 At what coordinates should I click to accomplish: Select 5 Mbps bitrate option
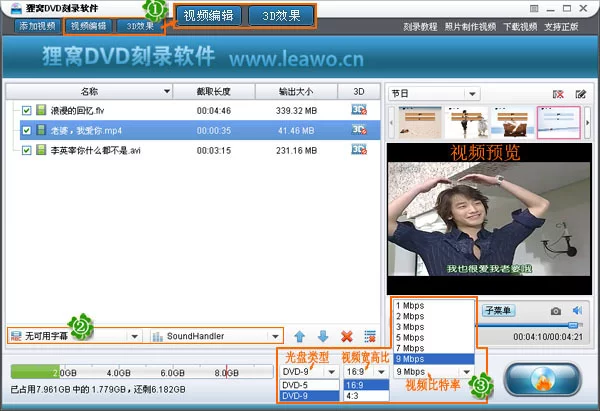[434, 338]
